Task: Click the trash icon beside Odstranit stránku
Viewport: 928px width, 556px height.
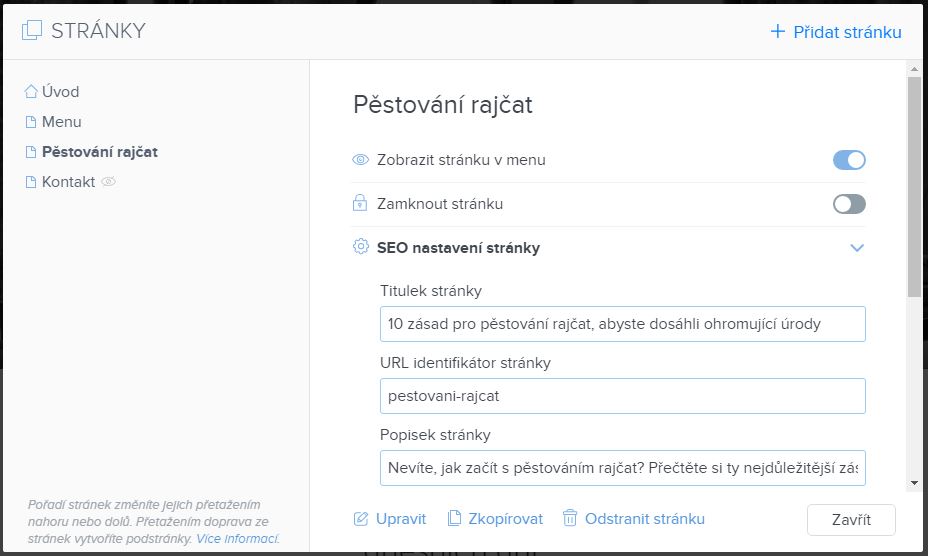Action: point(569,518)
